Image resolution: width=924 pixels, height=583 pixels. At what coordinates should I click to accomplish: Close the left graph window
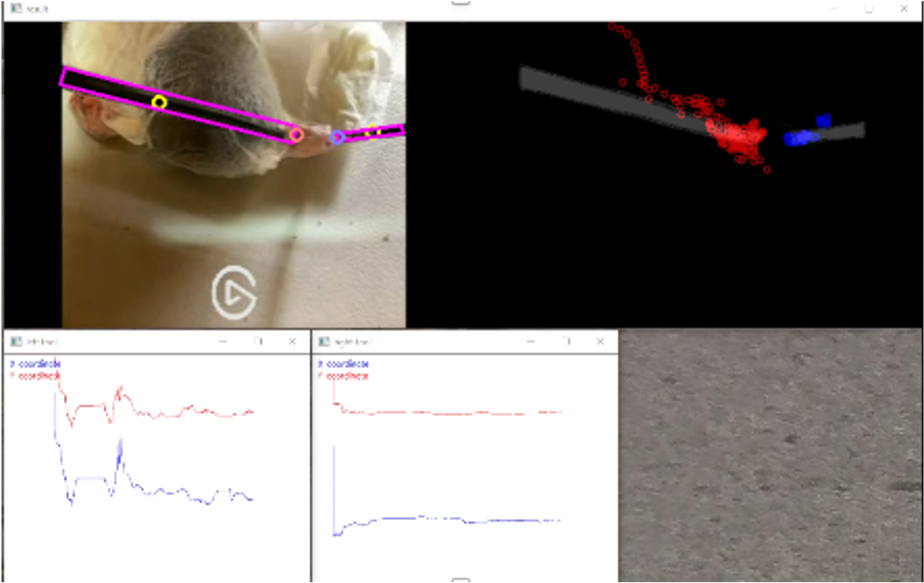[x=292, y=341]
